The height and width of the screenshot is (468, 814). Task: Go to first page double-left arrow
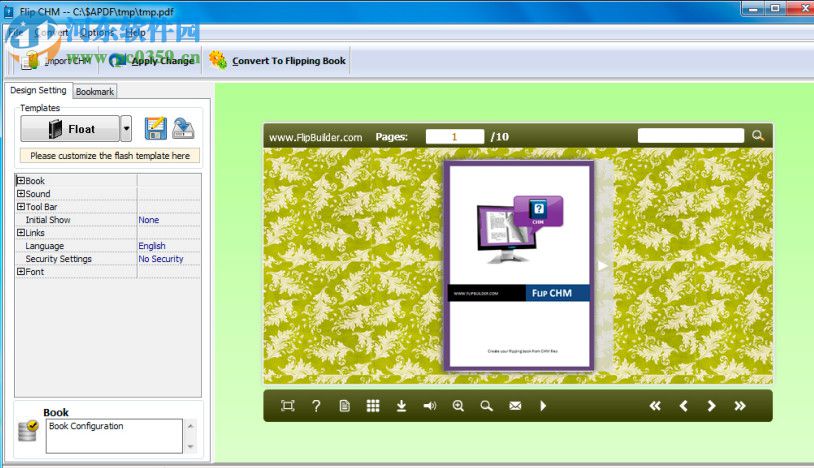point(655,406)
